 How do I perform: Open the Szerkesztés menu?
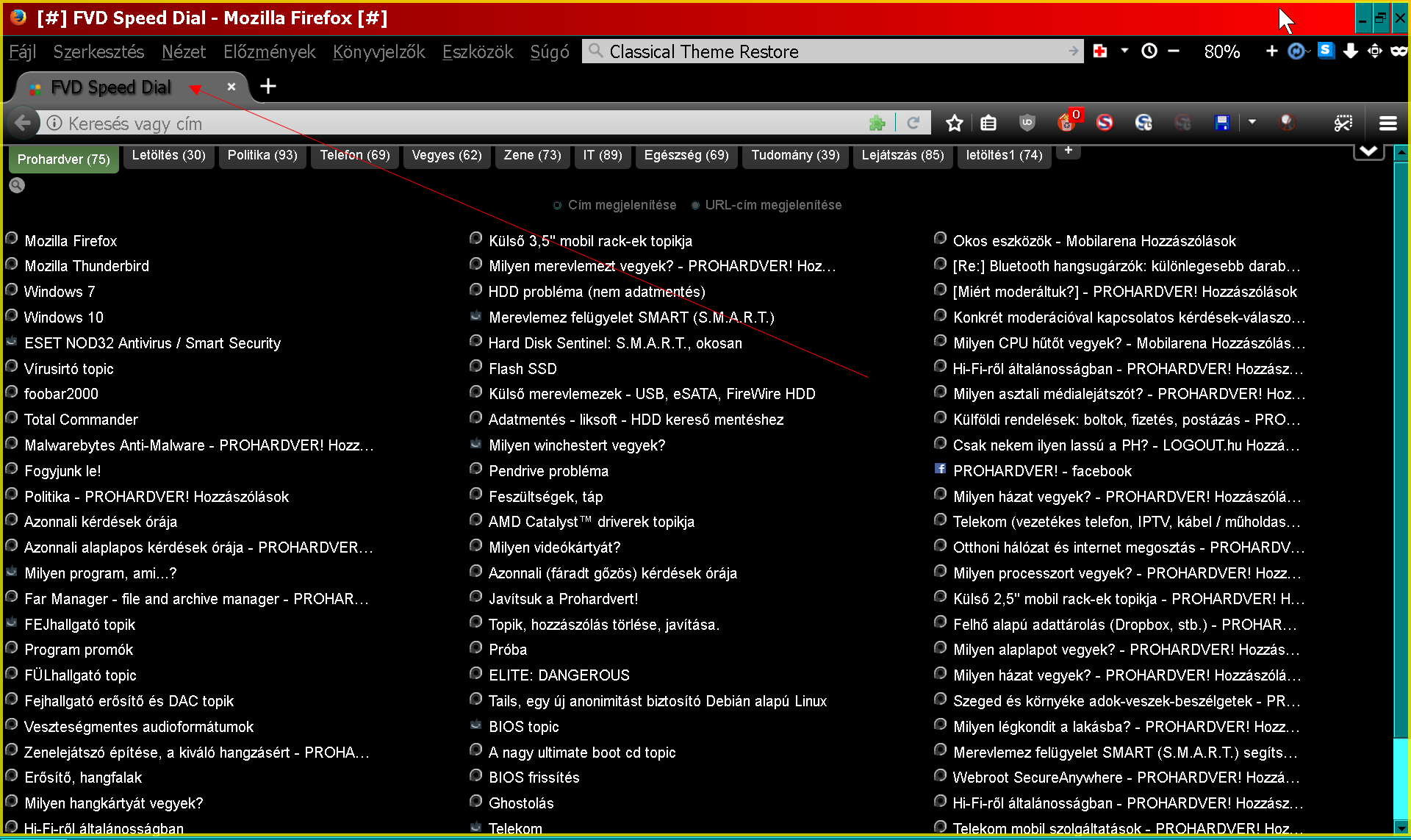coord(99,51)
